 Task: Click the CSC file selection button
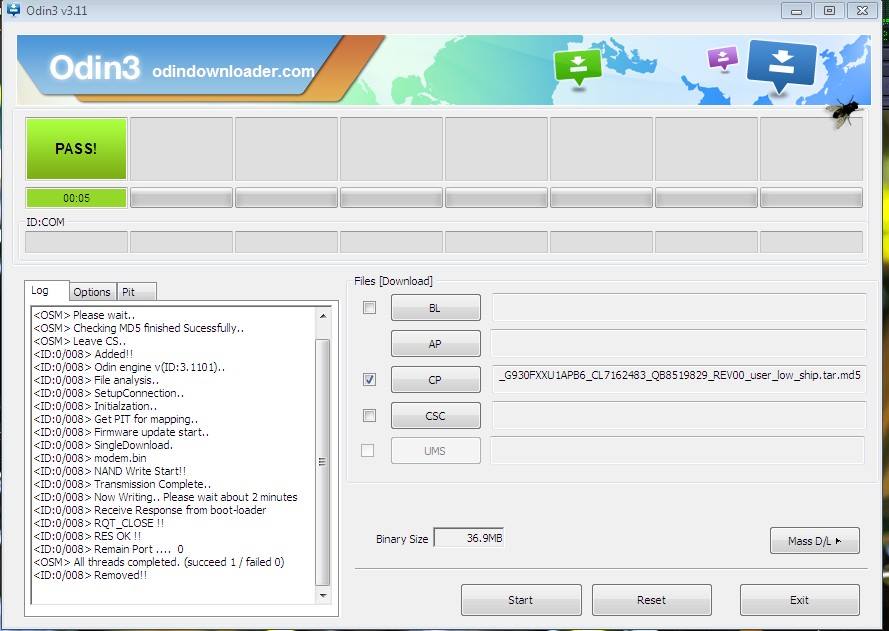435,415
